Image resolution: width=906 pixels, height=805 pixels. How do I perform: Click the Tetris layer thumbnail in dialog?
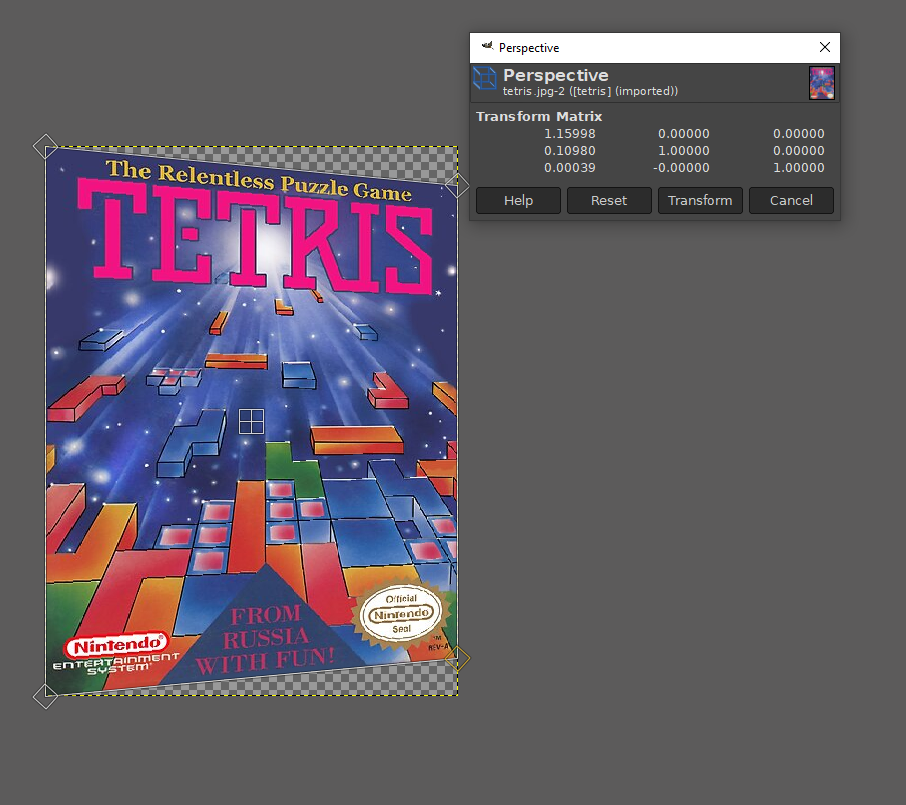pos(821,83)
